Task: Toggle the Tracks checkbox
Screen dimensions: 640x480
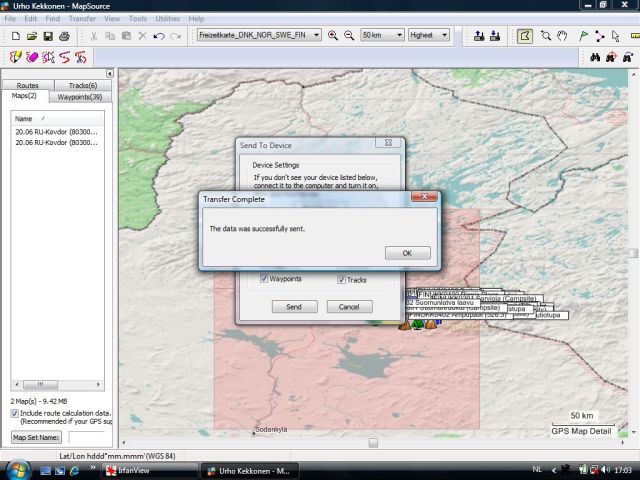Action: pos(341,280)
